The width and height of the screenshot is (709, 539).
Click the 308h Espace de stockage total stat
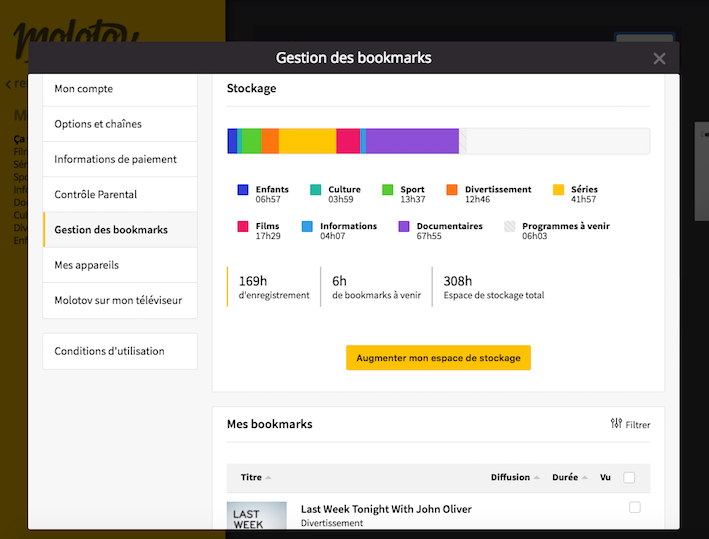(494, 287)
